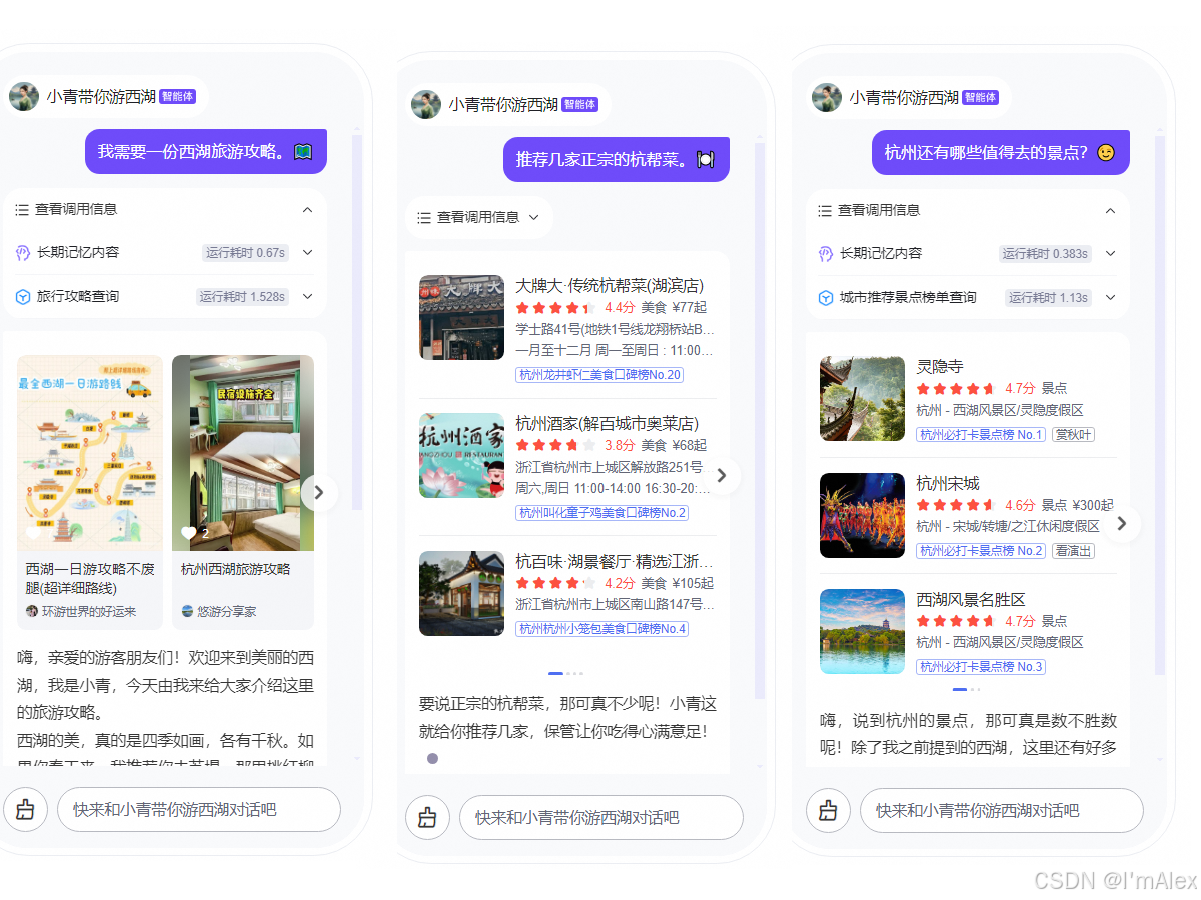
Task: Click the 杭州必打卡景点榜 No.2 tag
Action: click(x=981, y=551)
